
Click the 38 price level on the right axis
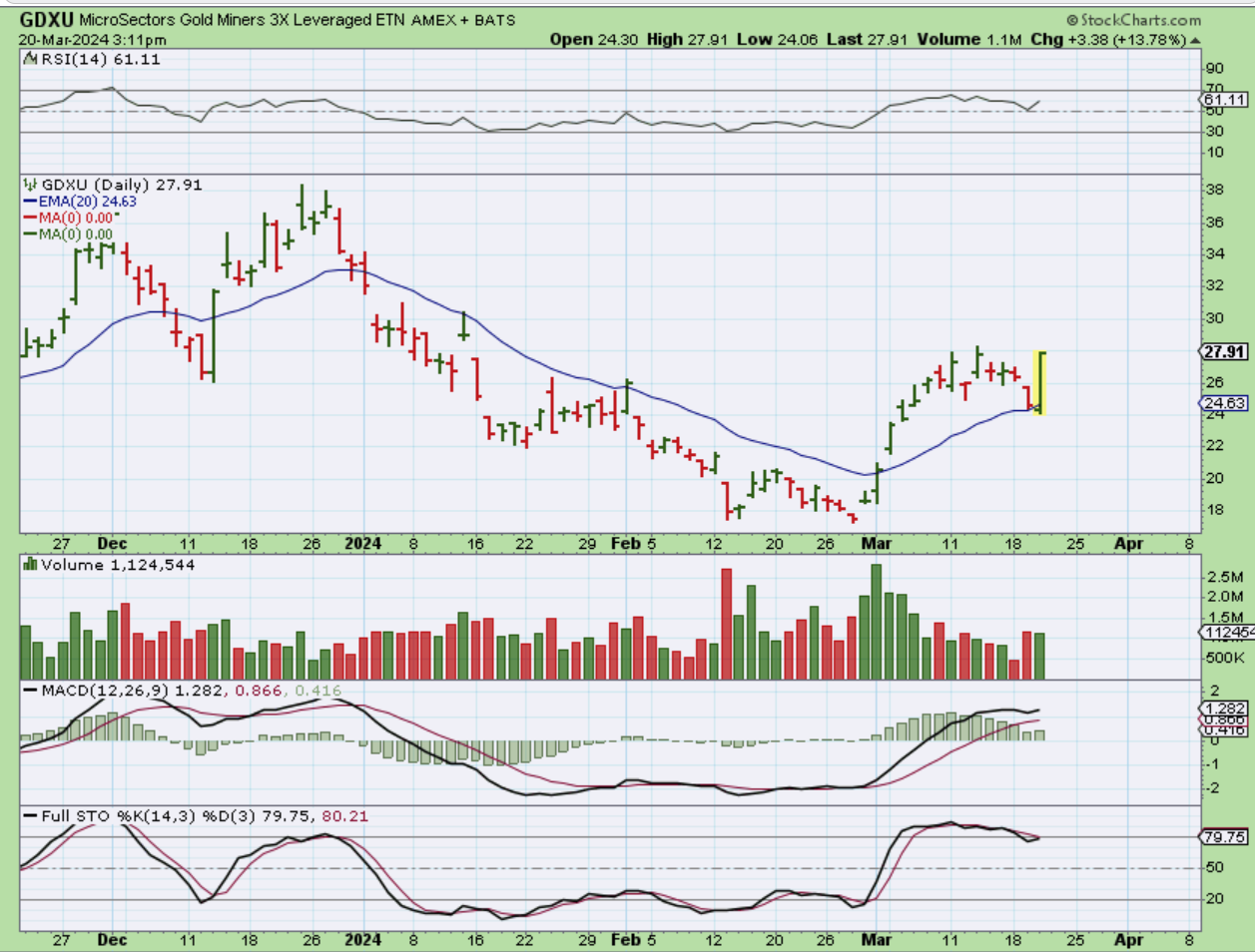coord(1214,190)
